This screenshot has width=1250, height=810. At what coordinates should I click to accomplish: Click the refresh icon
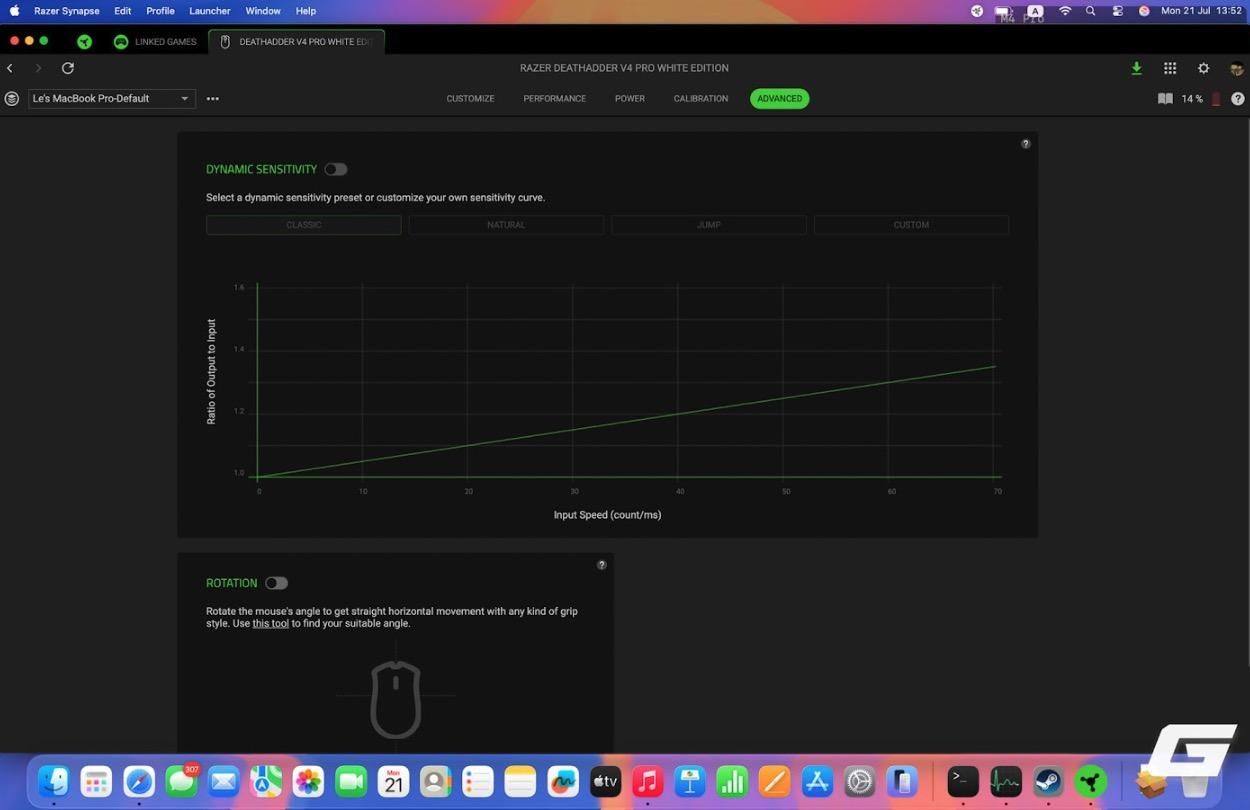coord(68,68)
